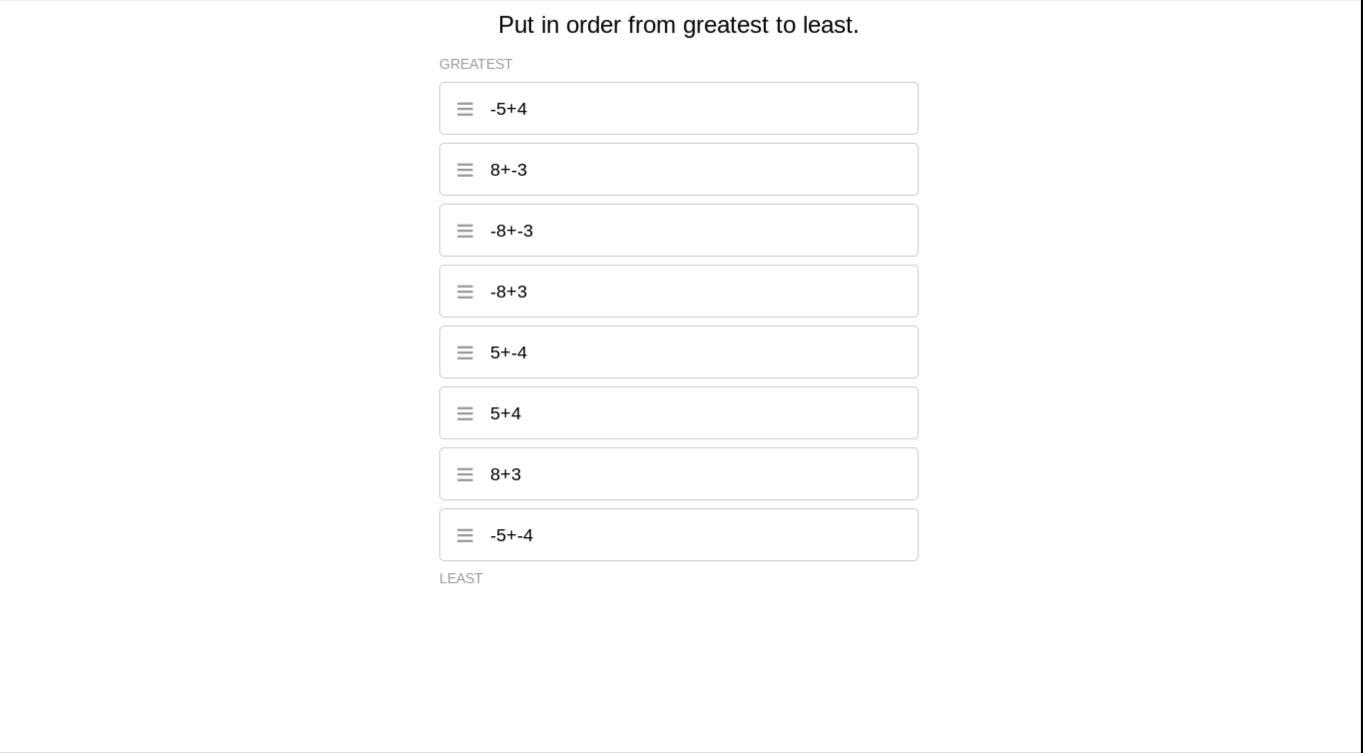Click the drag handle icon beside -5+4
1363x753 pixels.
point(465,109)
